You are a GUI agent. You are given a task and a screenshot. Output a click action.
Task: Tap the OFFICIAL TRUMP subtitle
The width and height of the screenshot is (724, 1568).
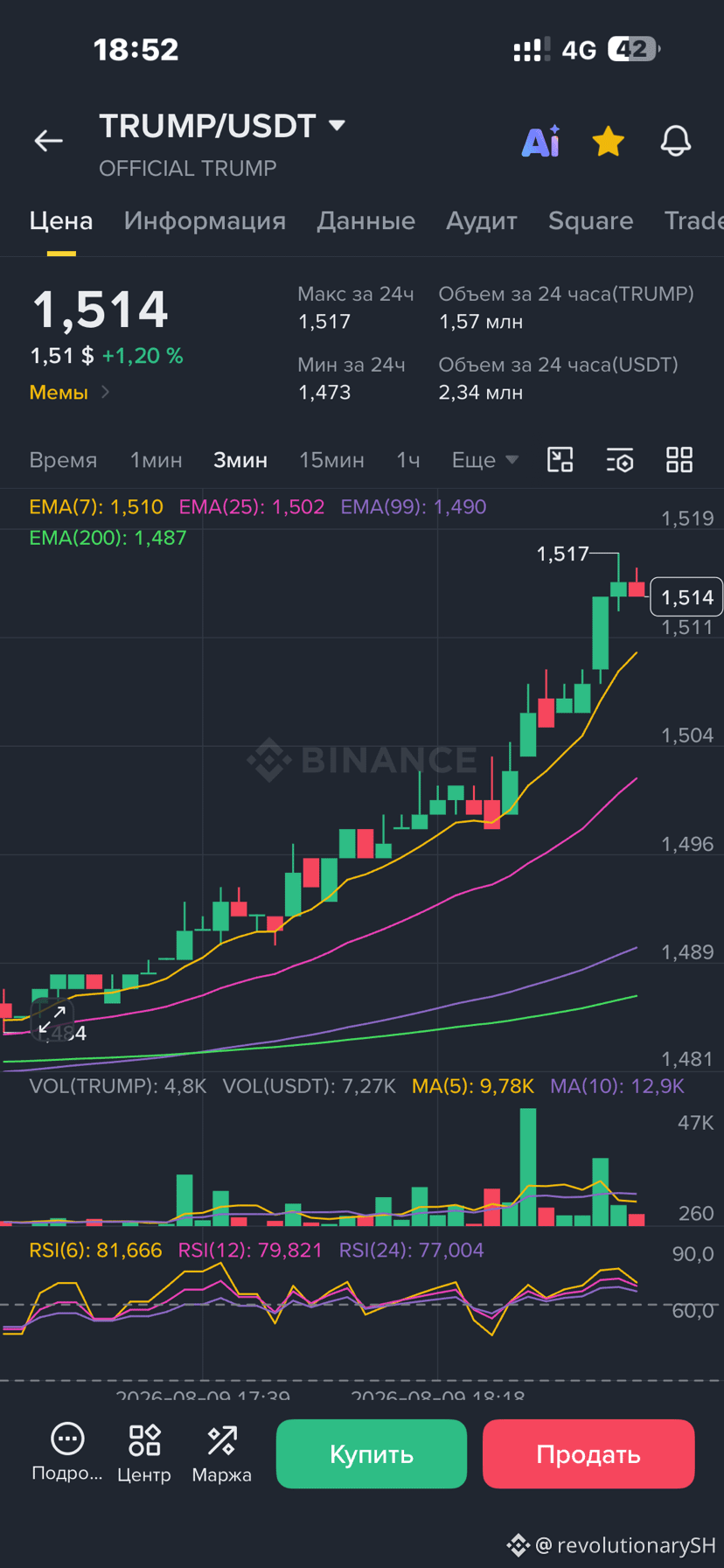188,168
